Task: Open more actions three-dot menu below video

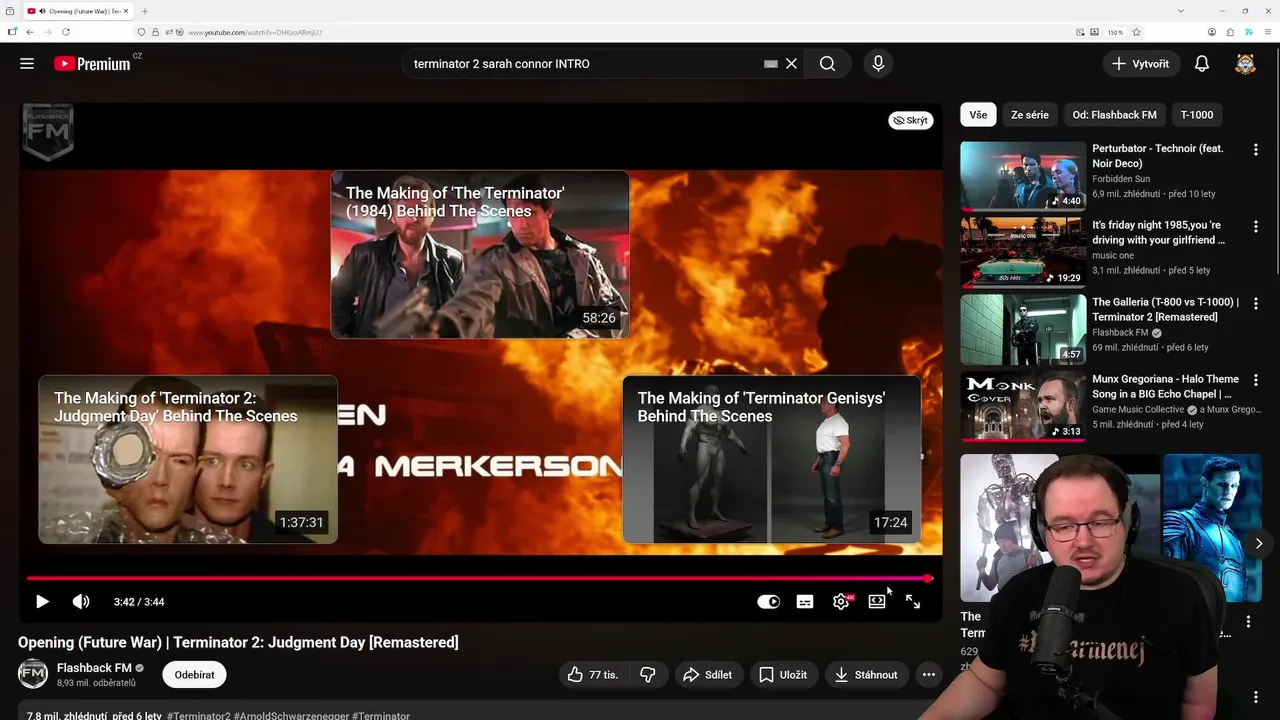Action: coord(928,675)
